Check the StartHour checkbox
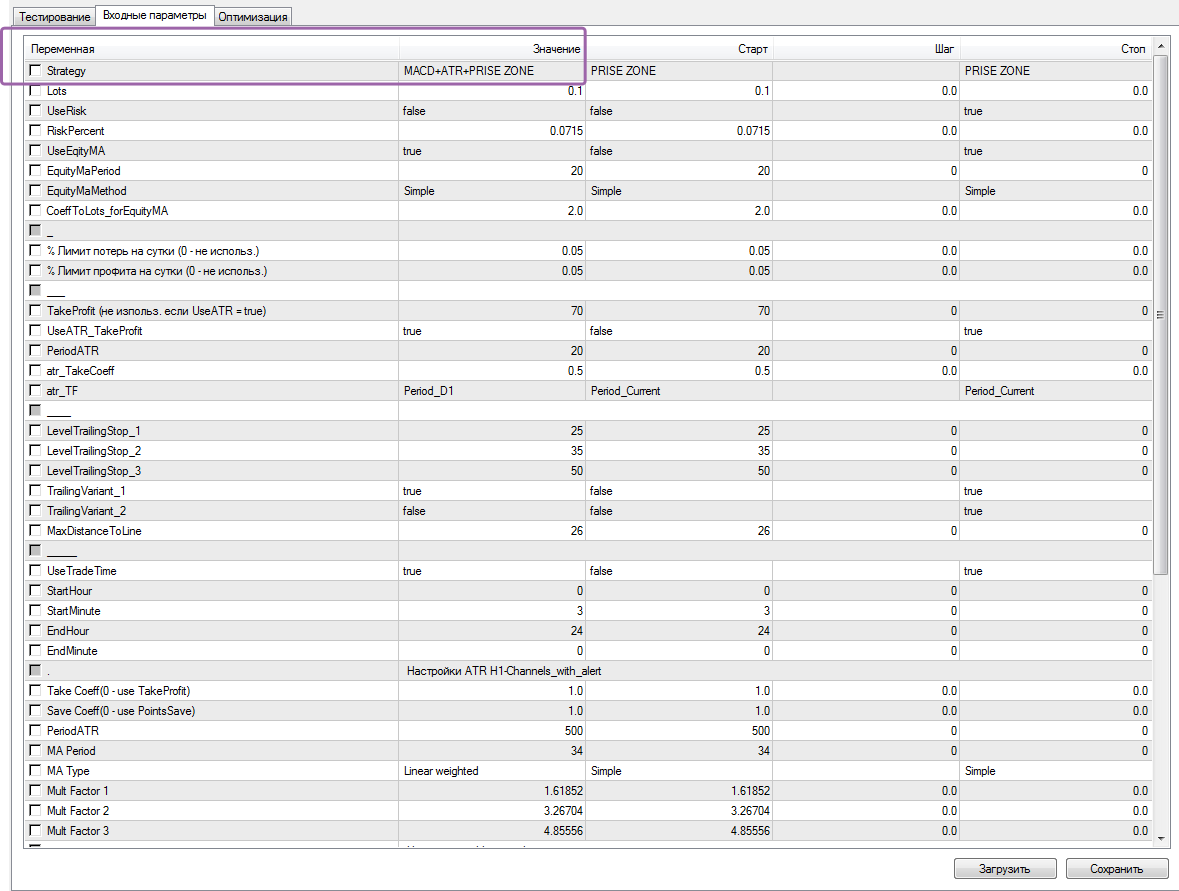The height and width of the screenshot is (891, 1179). (35, 590)
